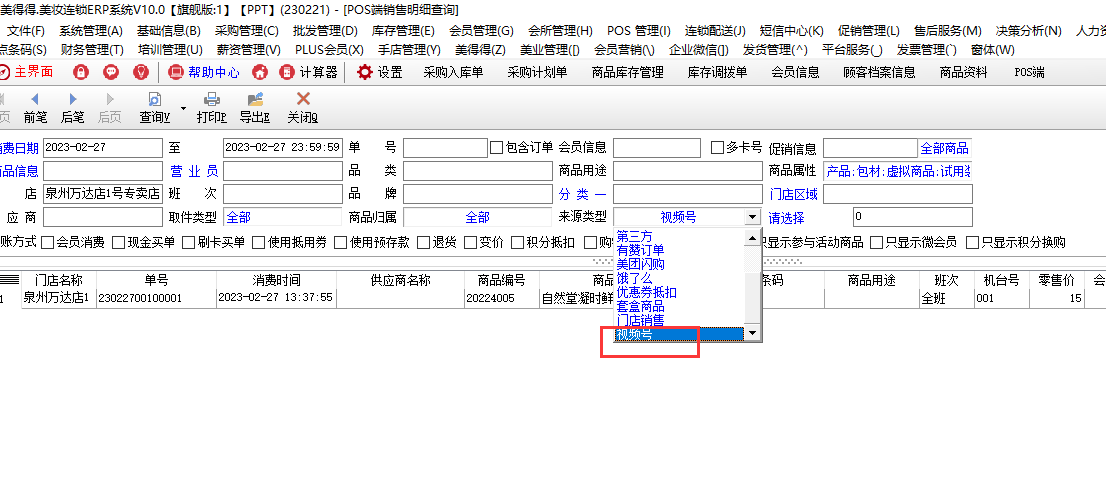
Task: Open the PLUS会员(X) menu
Action: (329, 50)
